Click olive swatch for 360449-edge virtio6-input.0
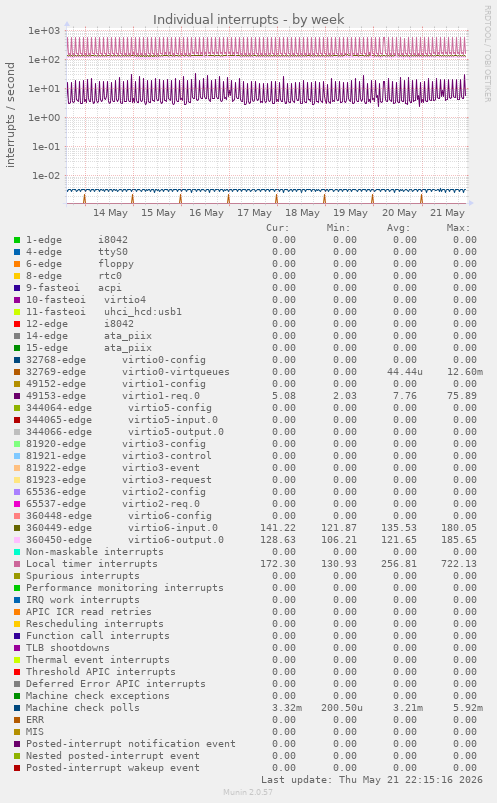Viewport: 497px width, 803px height. click(17, 528)
